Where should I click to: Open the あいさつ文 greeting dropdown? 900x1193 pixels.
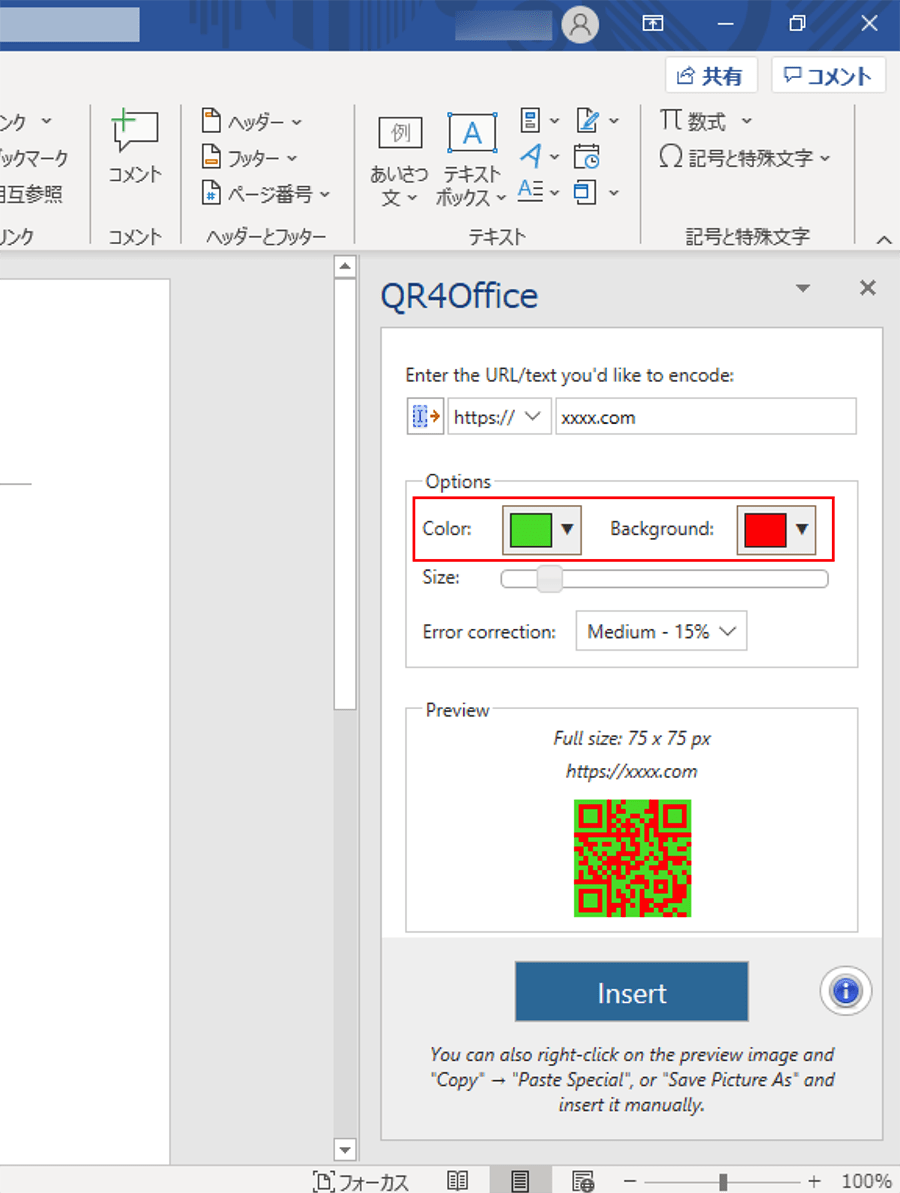399,162
